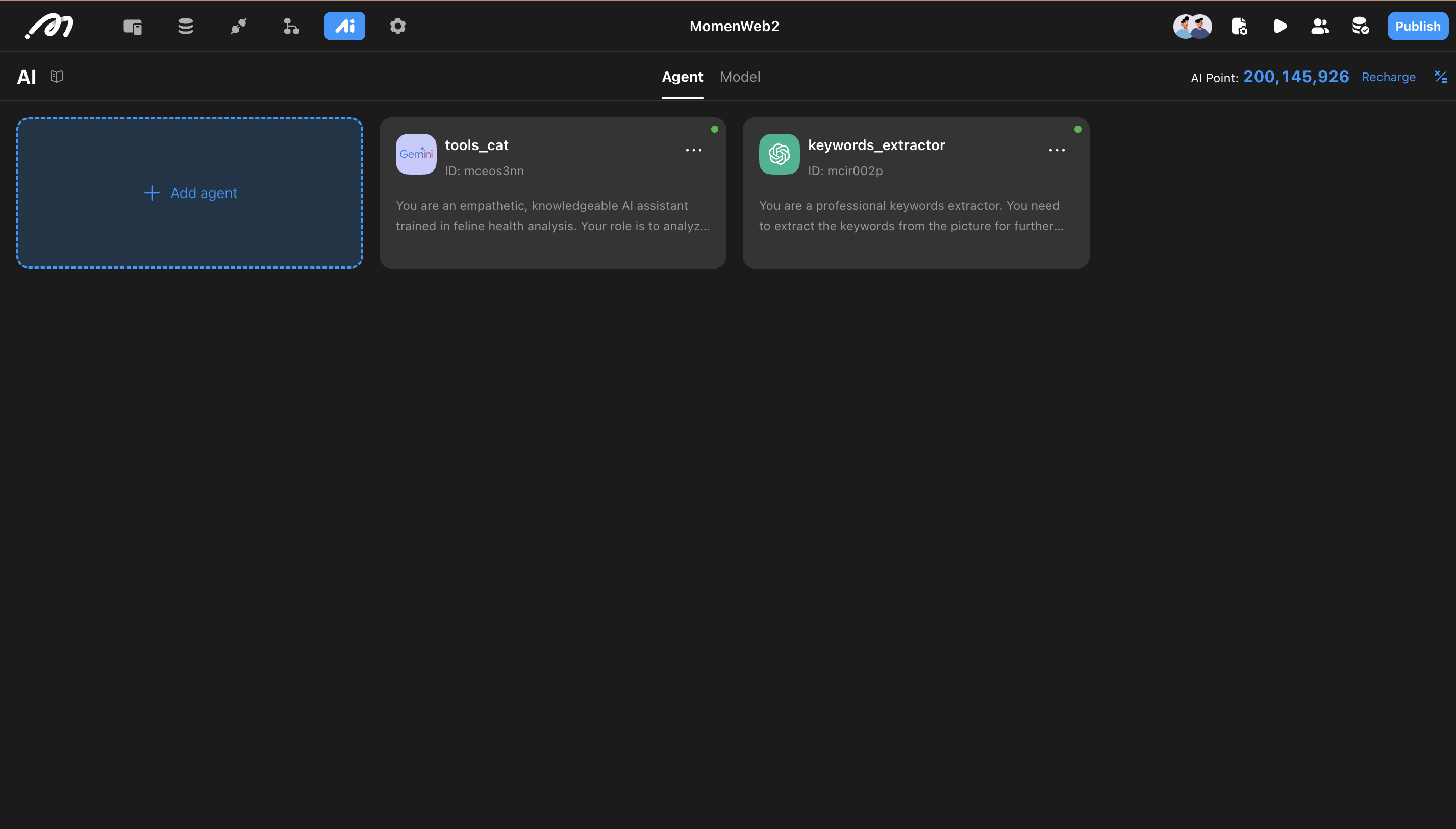Open keywords_extractor more options menu
The image size is (1456, 829).
tap(1056, 150)
